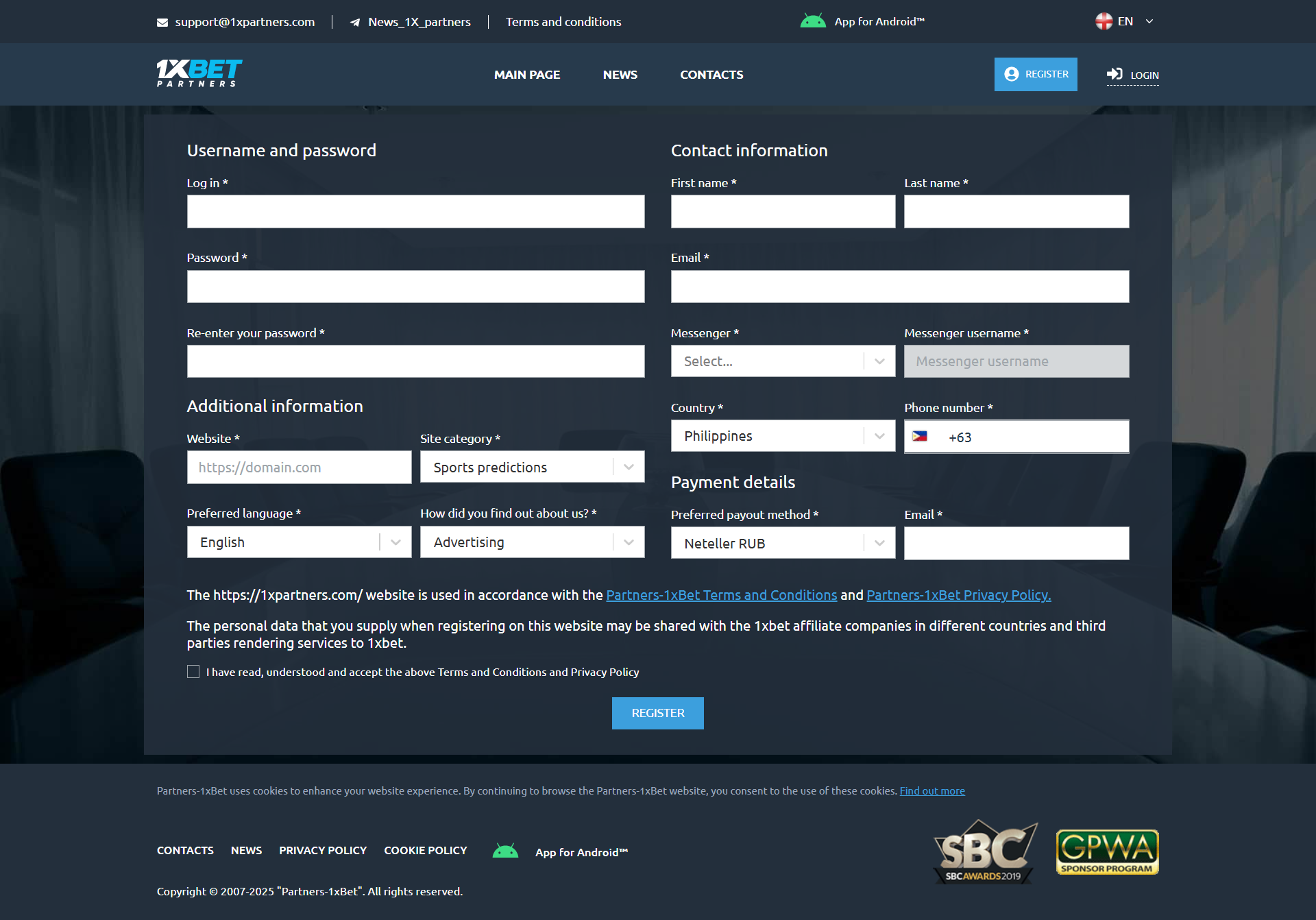Focus the Log in input field
1316x920 pixels.
pyautogui.click(x=415, y=211)
